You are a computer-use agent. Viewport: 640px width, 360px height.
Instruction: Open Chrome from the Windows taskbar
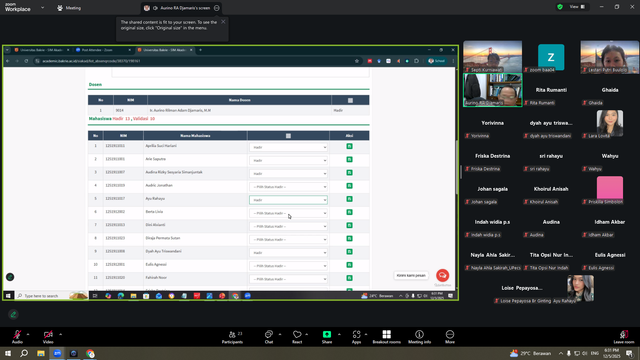[90, 353]
